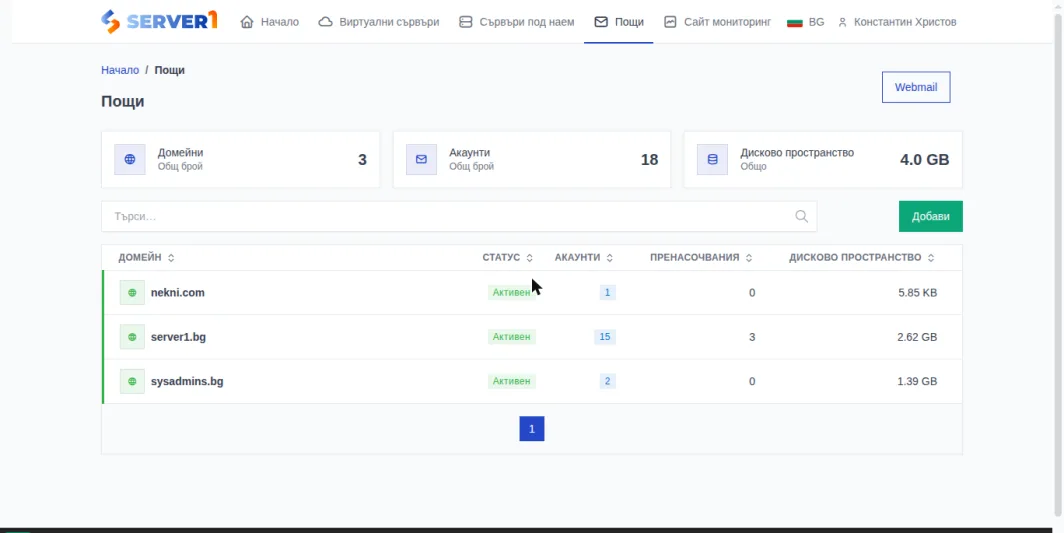
Task: Click the user icon beside Константин Христов
Action: (843, 22)
